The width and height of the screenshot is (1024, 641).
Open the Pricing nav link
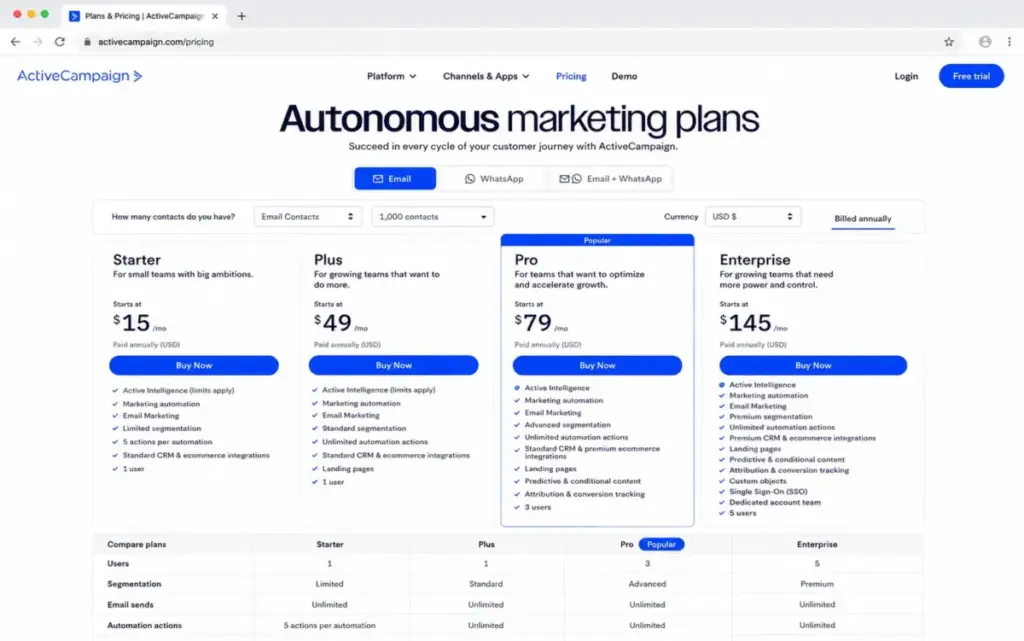(571, 76)
